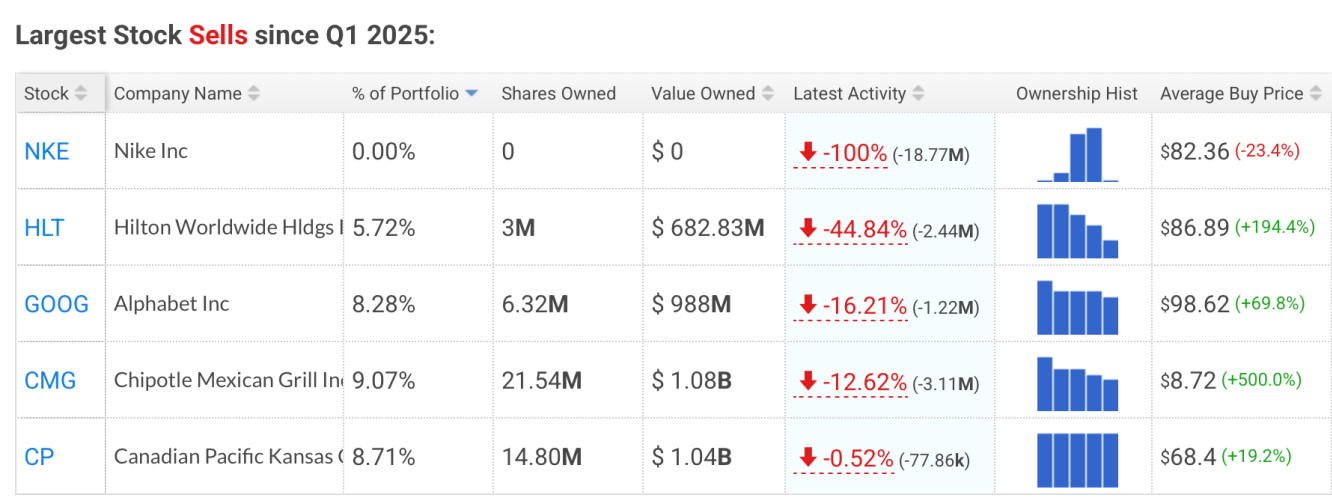Click the $ 1.04B value owned cell
This screenshot has width=1332, height=498.
pos(692,456)
